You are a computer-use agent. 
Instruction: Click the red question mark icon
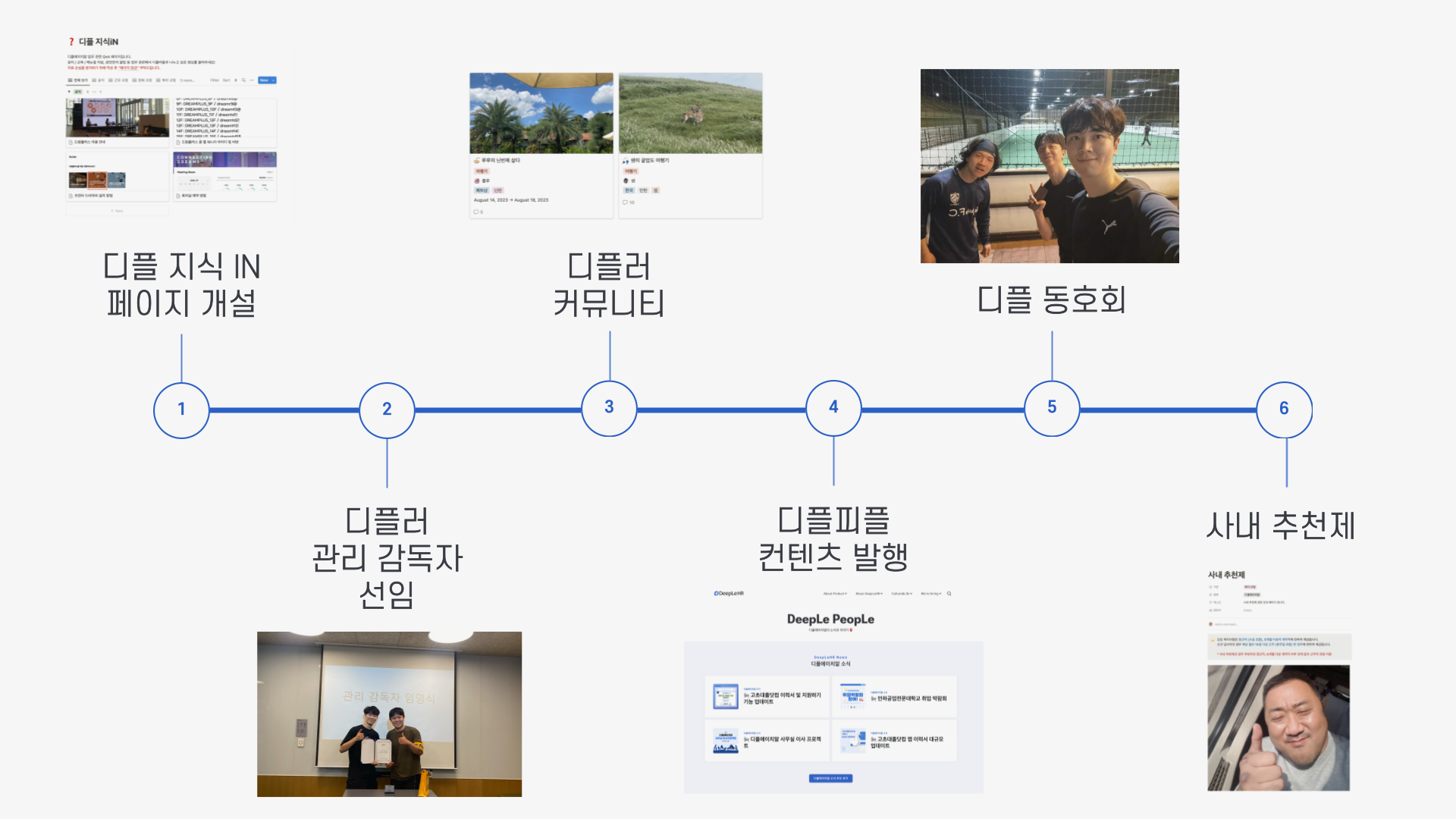71,42
